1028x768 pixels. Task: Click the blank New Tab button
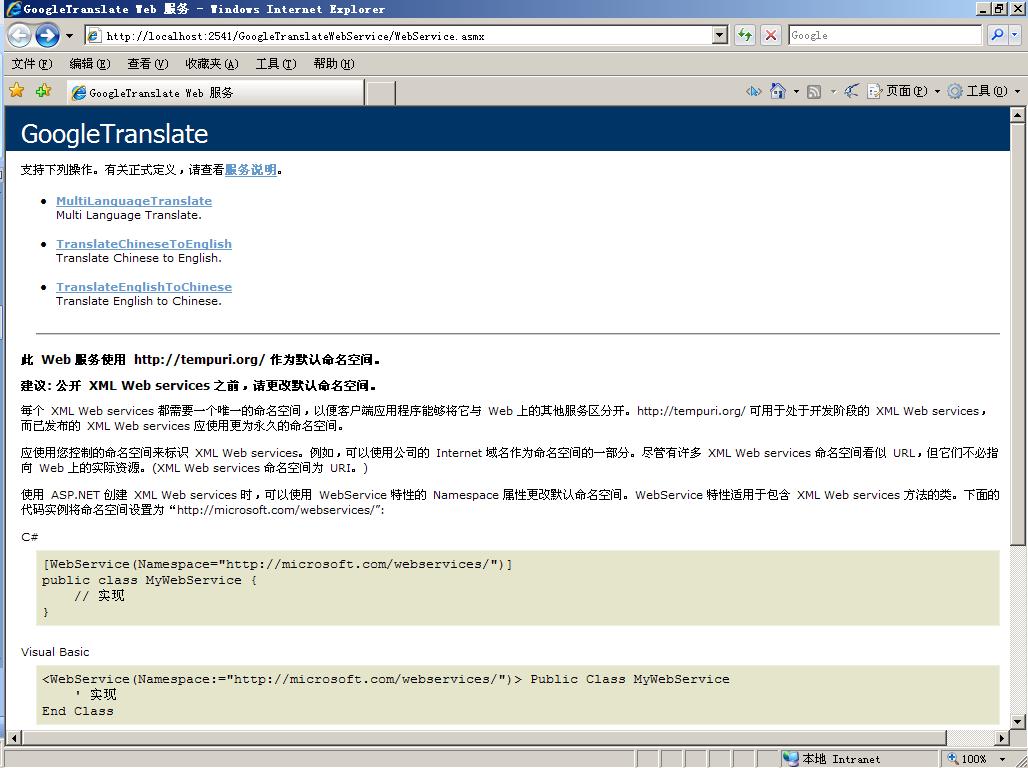coord(380,93)
